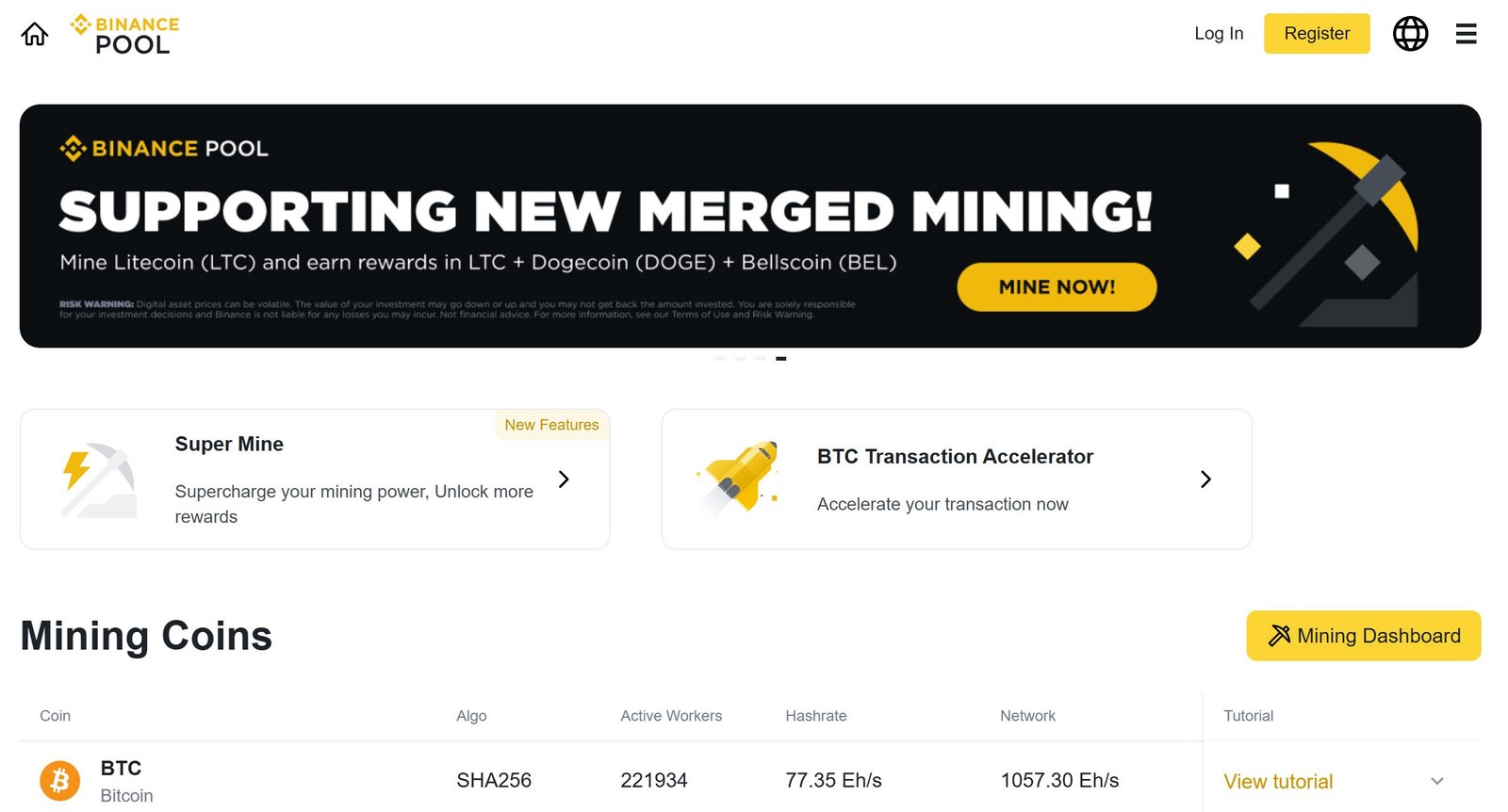The height and width of the screenshot is (812, 1508).
Task: Click the third carousel progress dot
Action: click(760, 359)
